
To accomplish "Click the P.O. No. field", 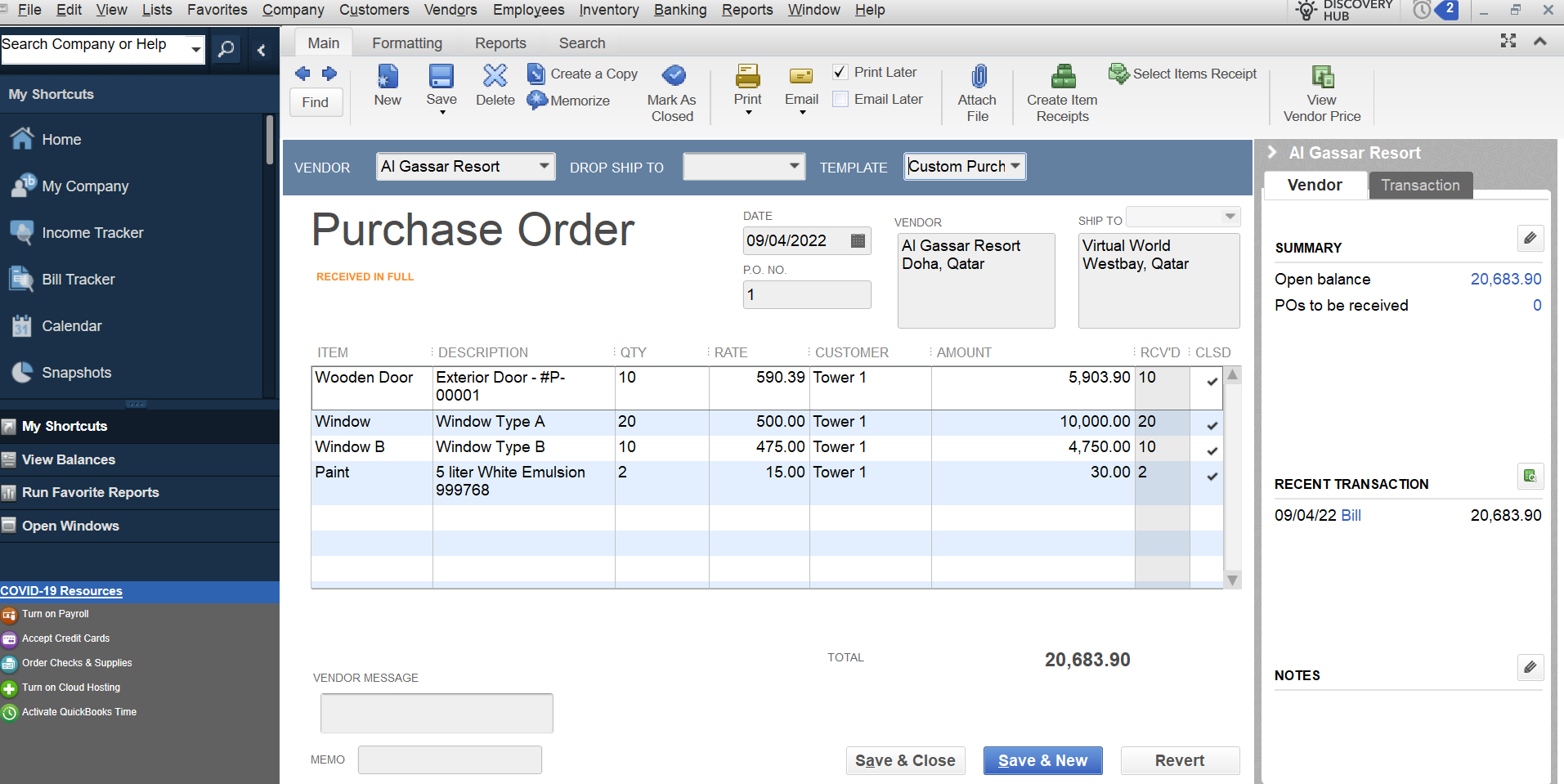I will (807, 294).
